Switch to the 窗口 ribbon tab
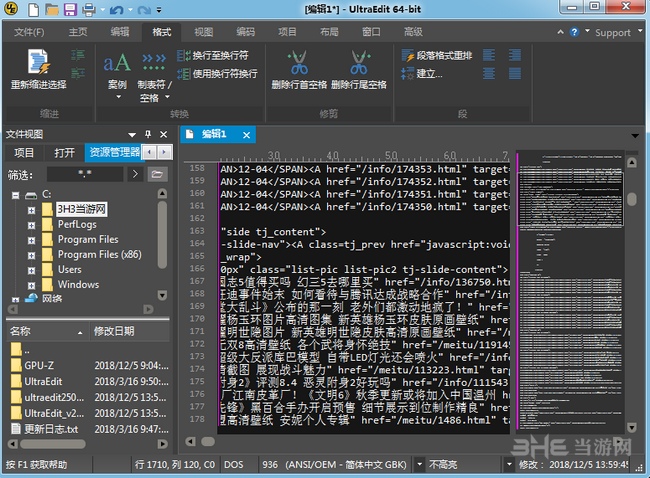The height and width of the screenshot is (478, 650). pyautogui.click(x=371, y=32)
